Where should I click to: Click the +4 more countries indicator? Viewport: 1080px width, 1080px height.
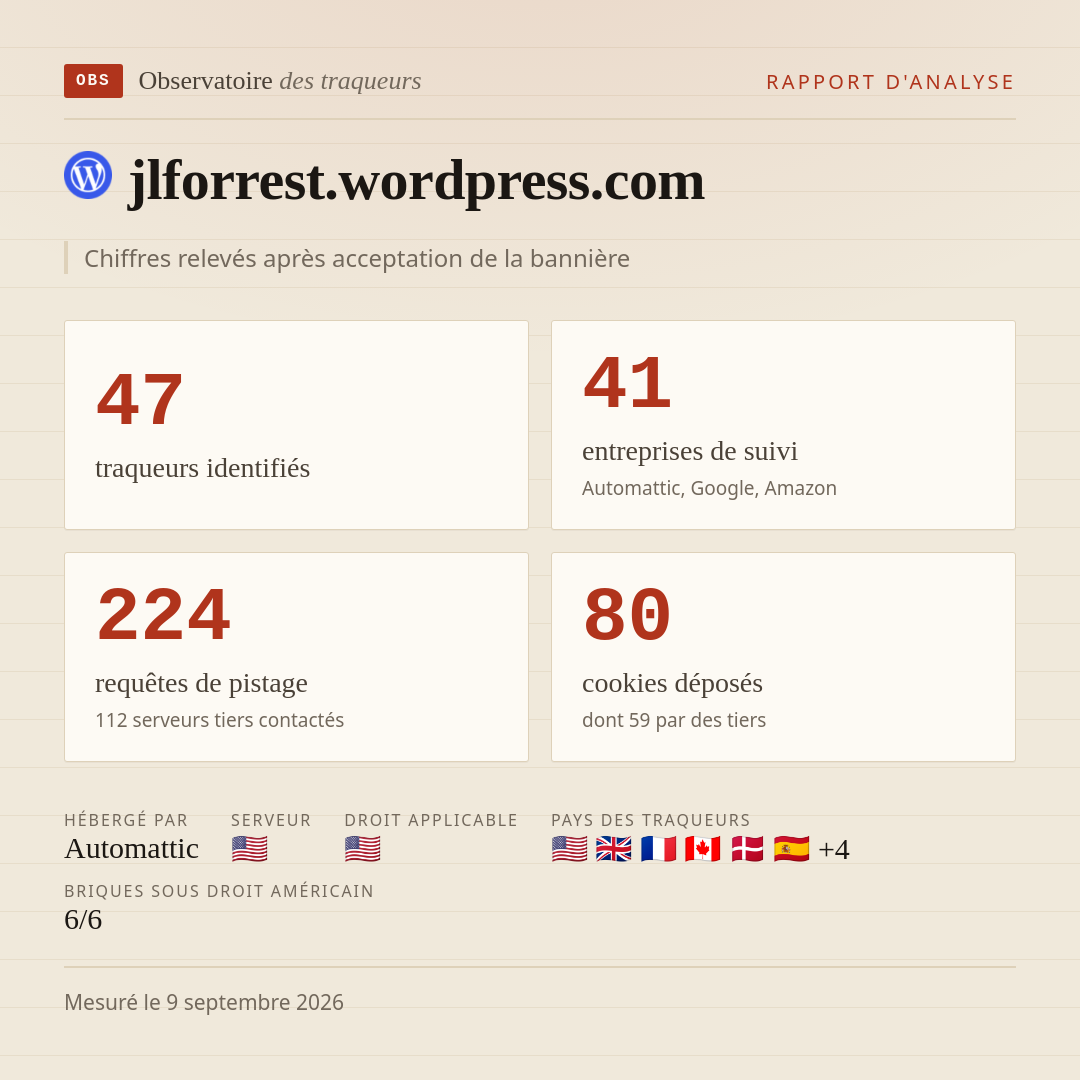833,849
